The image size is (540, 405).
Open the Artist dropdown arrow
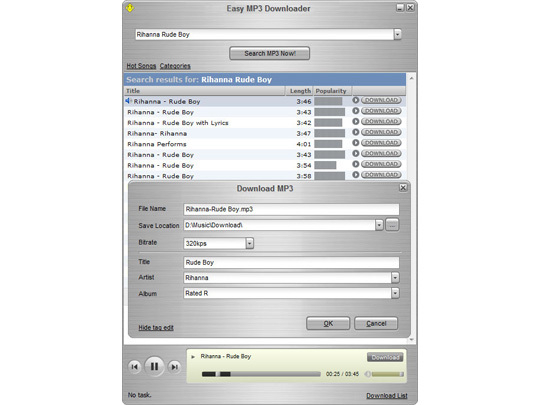395,278
